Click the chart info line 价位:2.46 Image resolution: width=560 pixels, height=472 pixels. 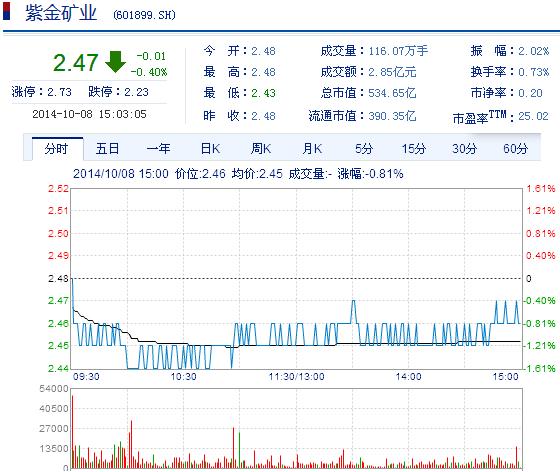(x=200, y=174)
